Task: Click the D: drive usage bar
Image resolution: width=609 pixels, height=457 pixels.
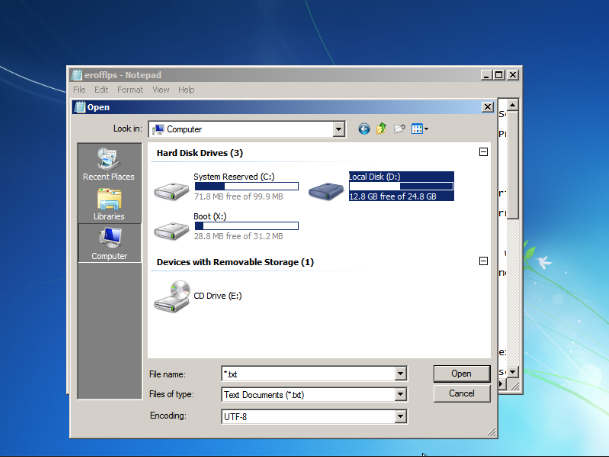Action: point(401,186)
